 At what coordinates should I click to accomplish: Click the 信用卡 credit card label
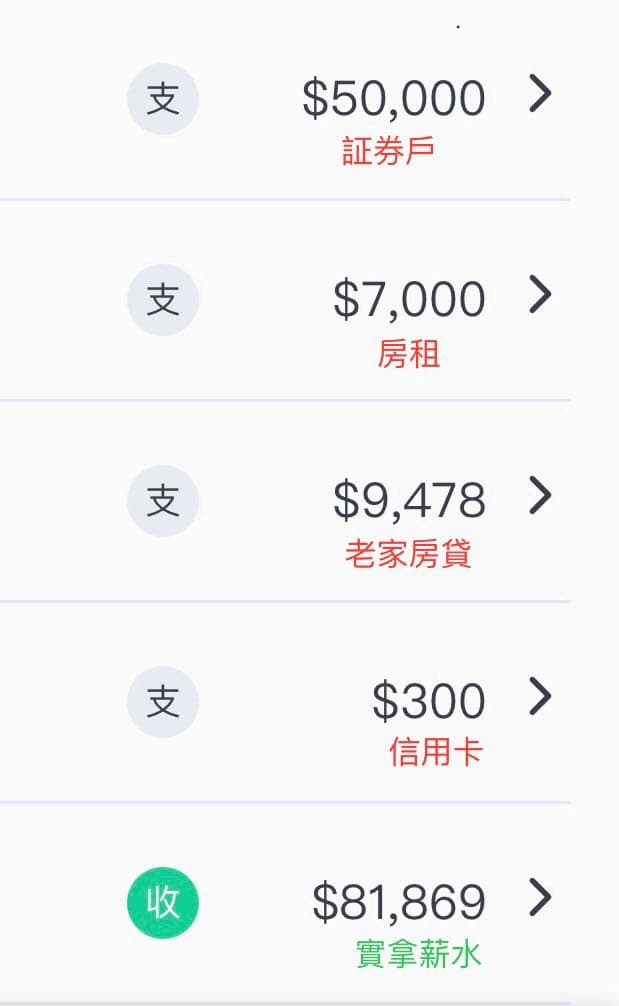pyautogui.click(x=436, y=752)
